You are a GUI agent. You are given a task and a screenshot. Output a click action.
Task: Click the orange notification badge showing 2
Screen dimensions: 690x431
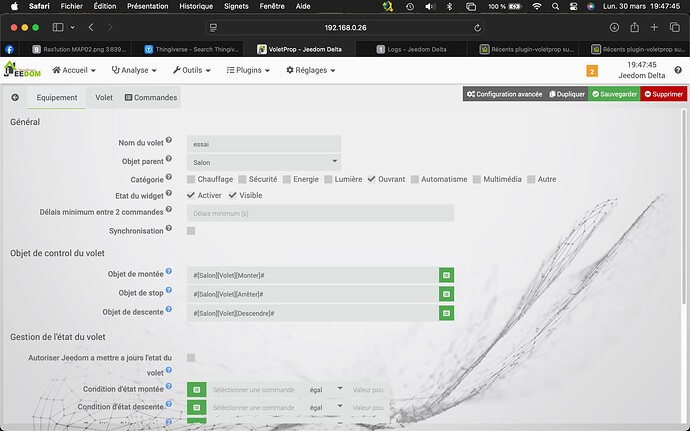click(592, 71)
